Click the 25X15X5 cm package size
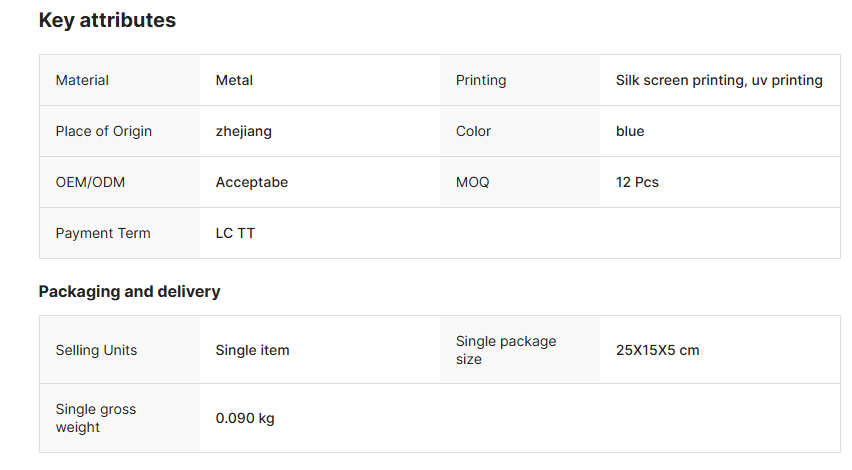Screen dimensions: 852x470 tap(657, 350)
